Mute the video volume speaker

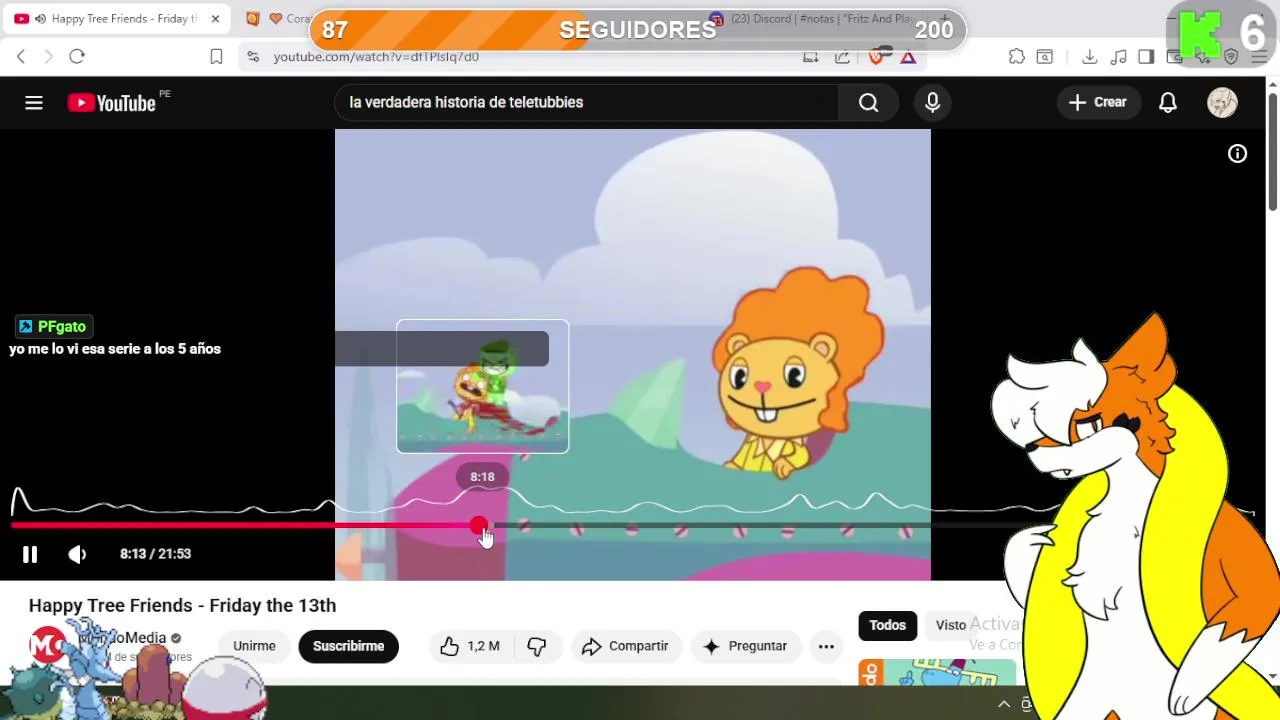77,554
